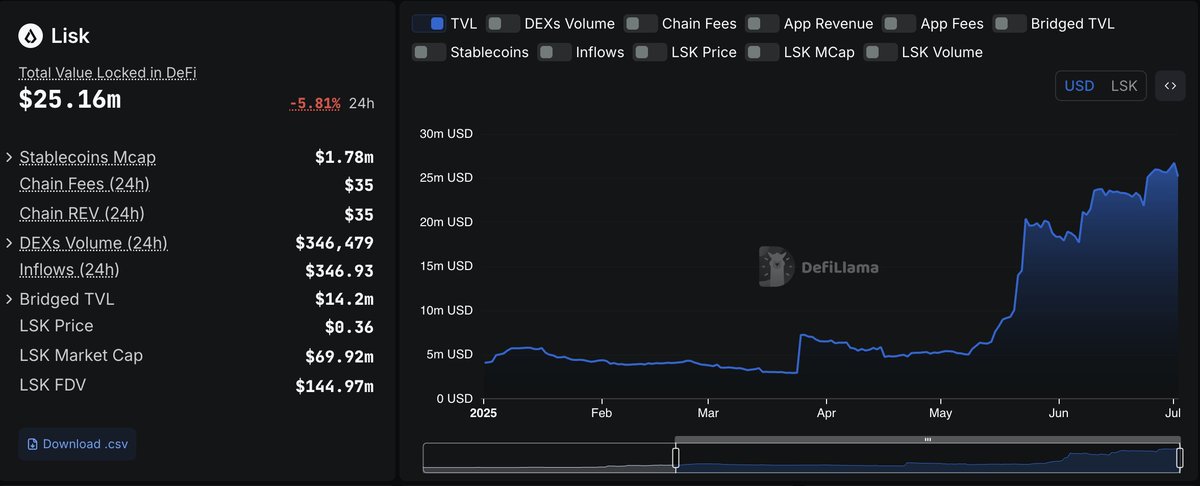Expand Stablecoins Mcap row
This screenshot has height=486, width=1200.
pyautogui.click(x=9, y=158)
